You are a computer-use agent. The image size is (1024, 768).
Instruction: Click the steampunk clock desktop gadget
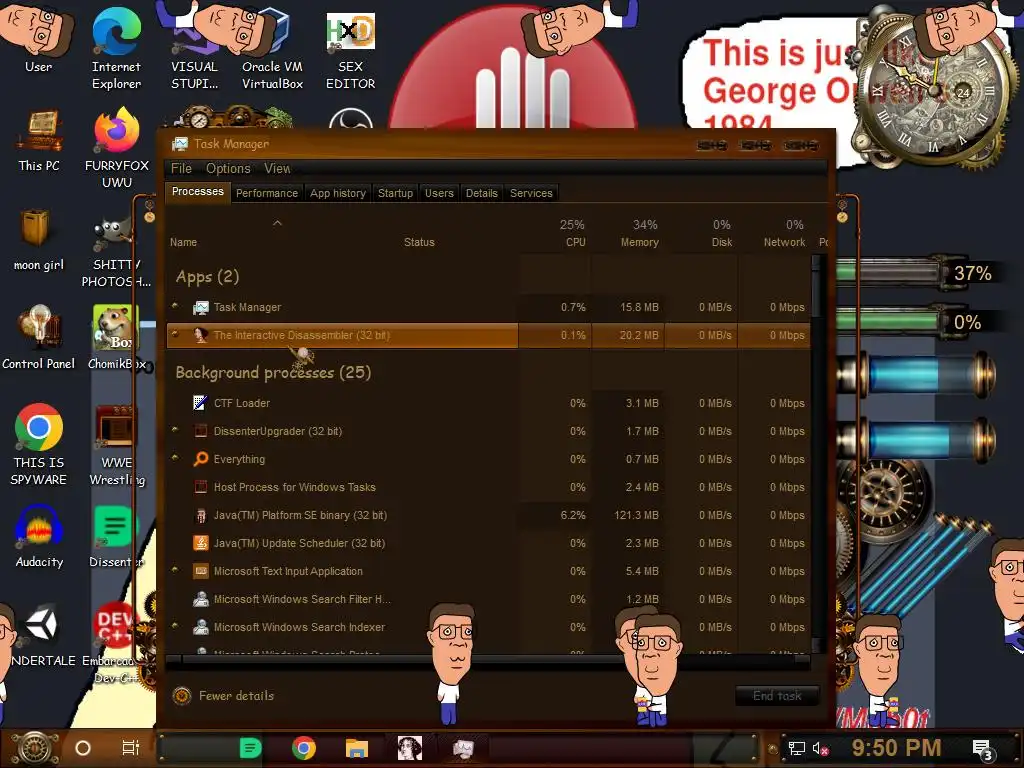[934, 91]
